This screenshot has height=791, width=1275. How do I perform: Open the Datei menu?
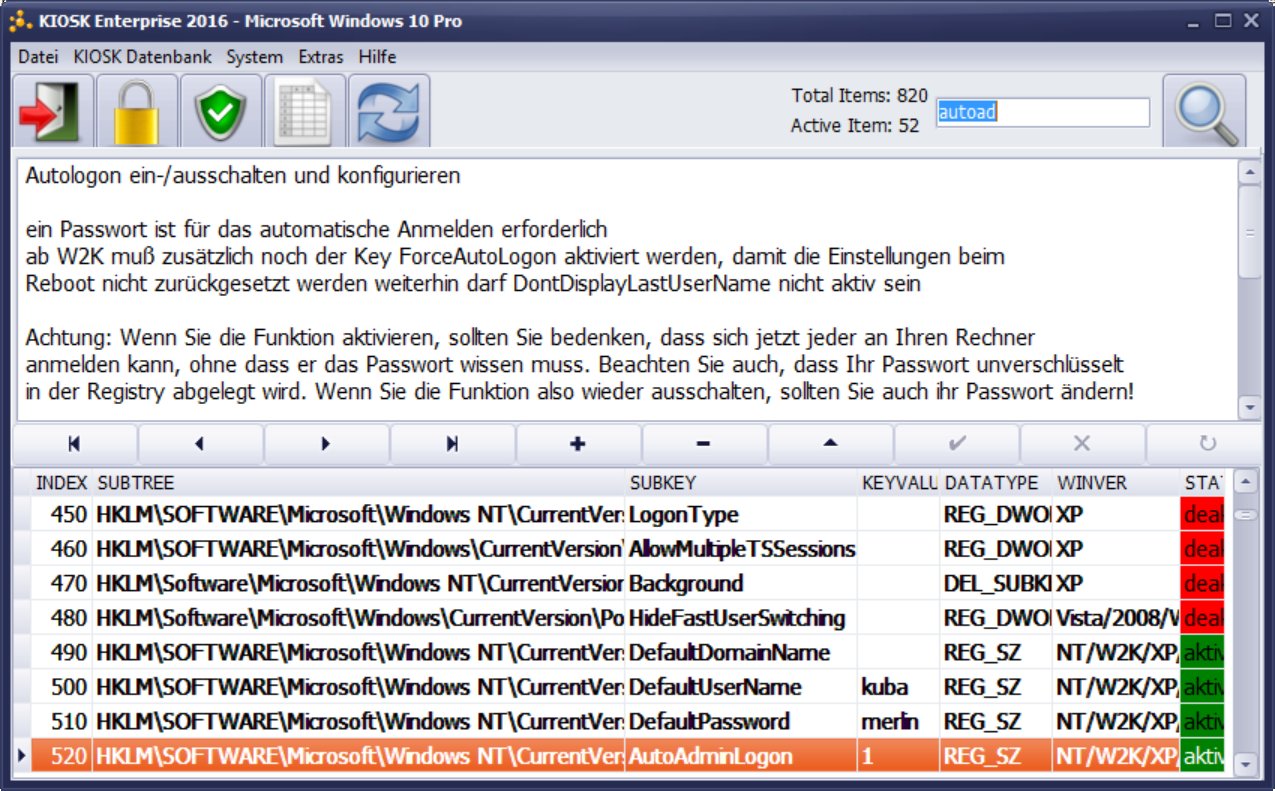(x=38, y=57)
